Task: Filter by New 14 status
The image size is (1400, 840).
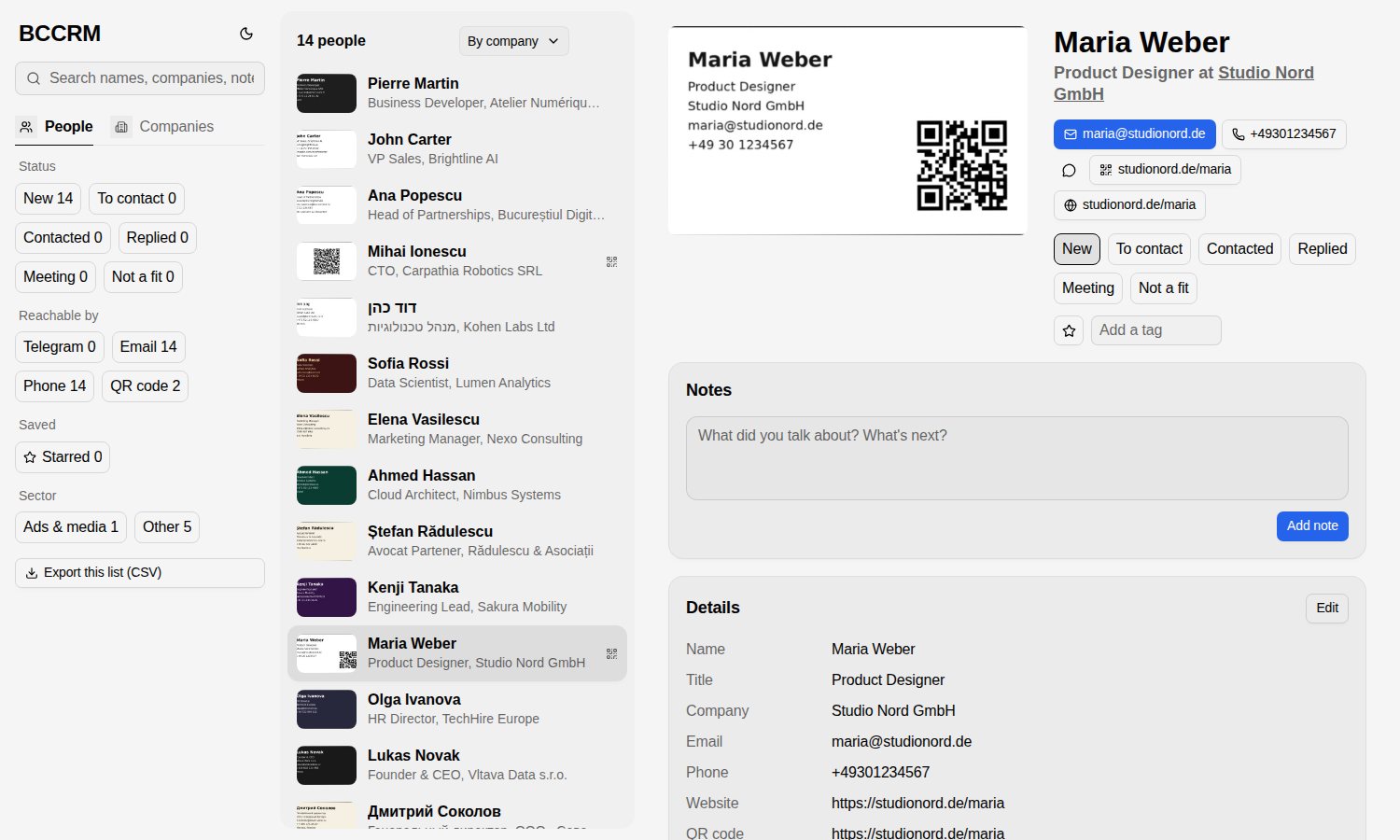Action: (x=48, y=199)
